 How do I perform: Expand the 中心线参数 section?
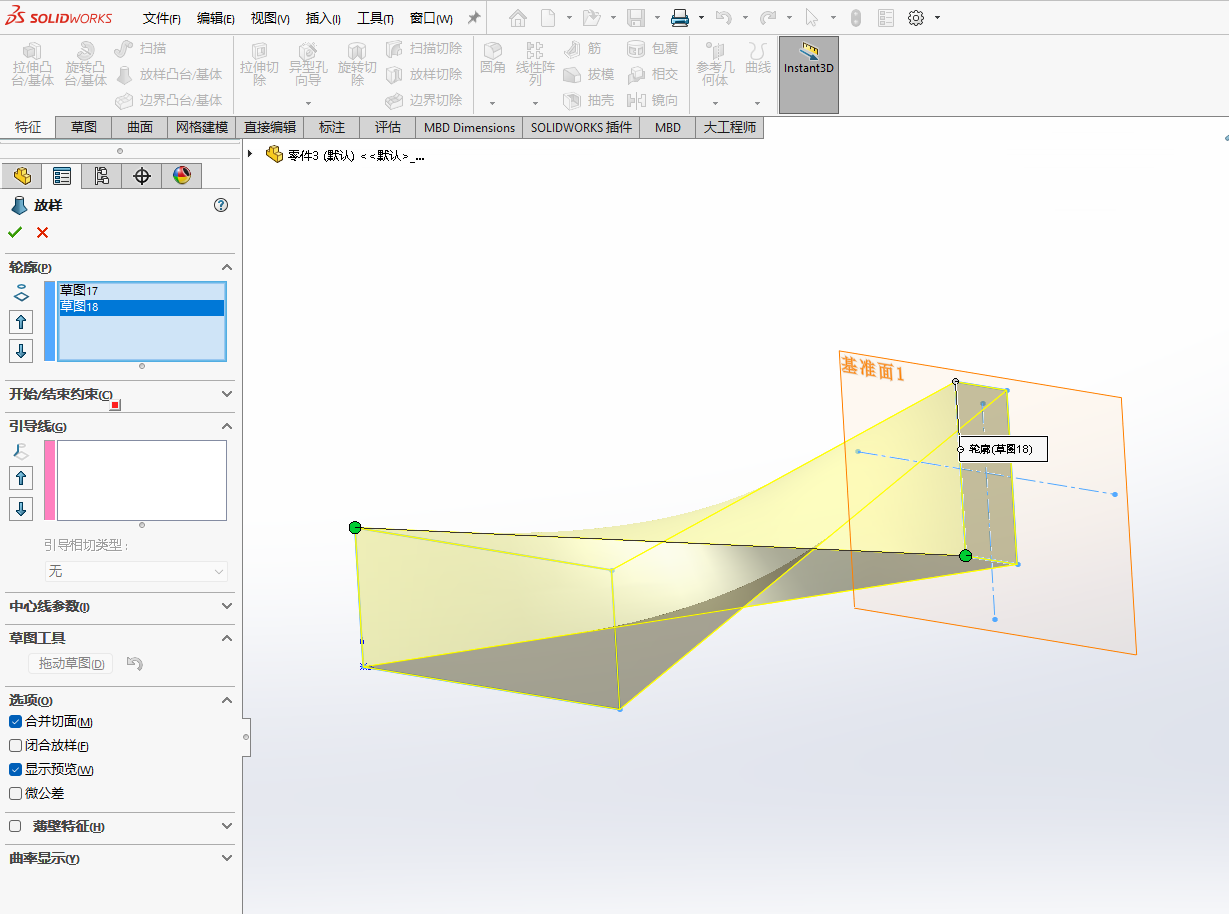click(226, 606)
